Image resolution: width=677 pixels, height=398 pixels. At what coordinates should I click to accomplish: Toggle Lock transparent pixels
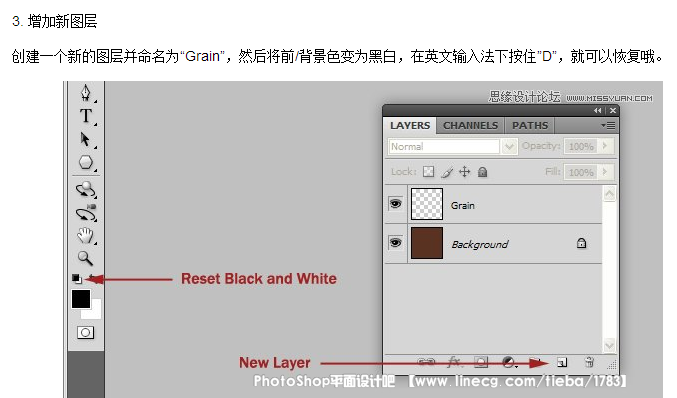pos(428,172)
